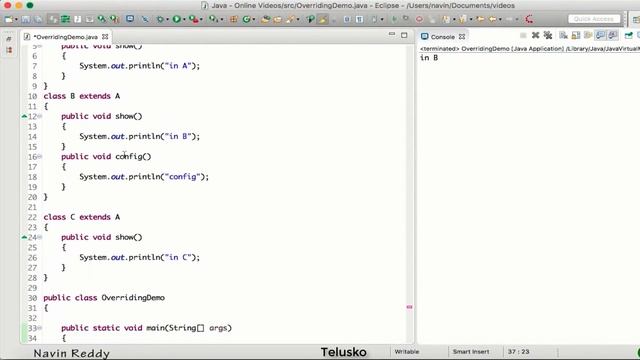
Task: Toggle Scroll Lock in Console toolbar
Action: coord(576,36)
